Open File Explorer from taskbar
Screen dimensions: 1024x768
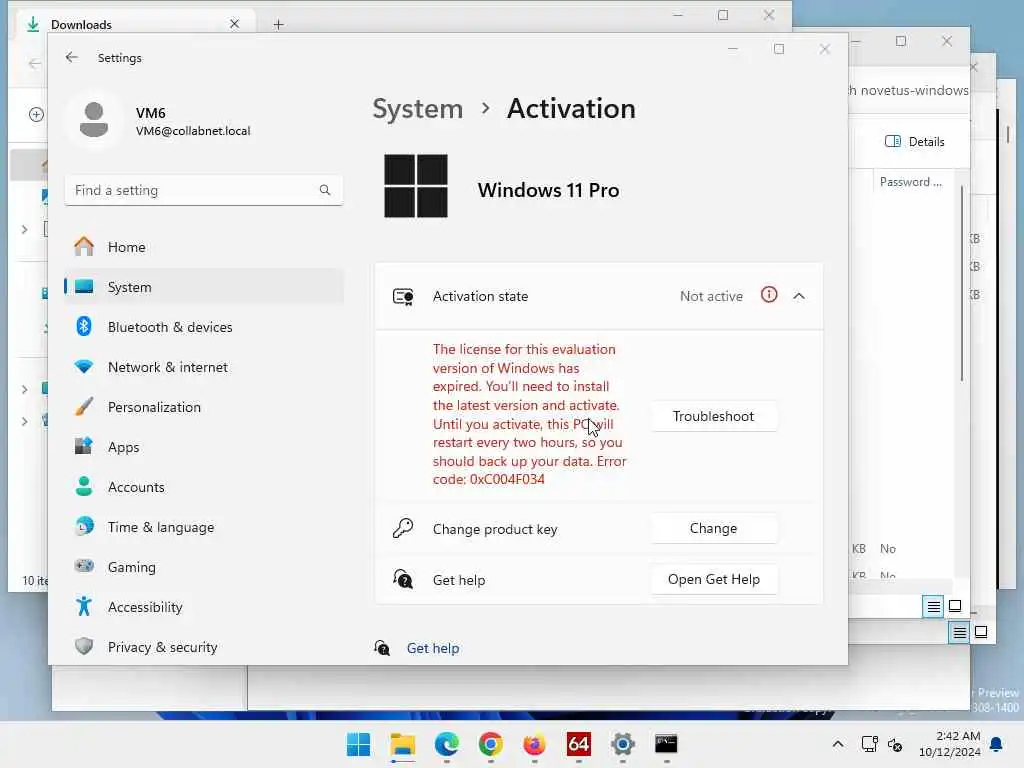point(403,744)
